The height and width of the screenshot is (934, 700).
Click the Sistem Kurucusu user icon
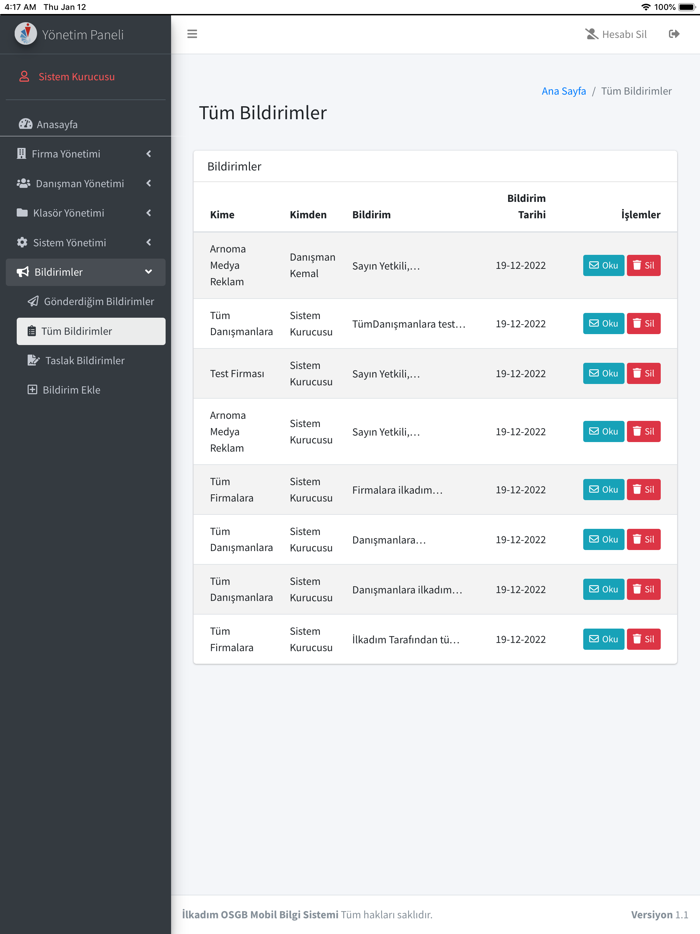click(24, 76)
